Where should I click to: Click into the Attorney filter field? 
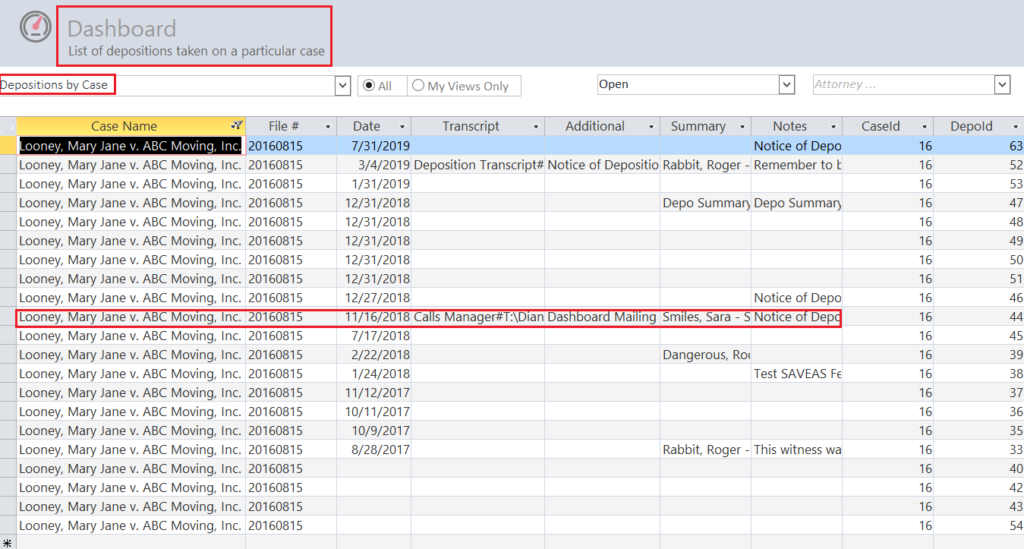[904, 84]
